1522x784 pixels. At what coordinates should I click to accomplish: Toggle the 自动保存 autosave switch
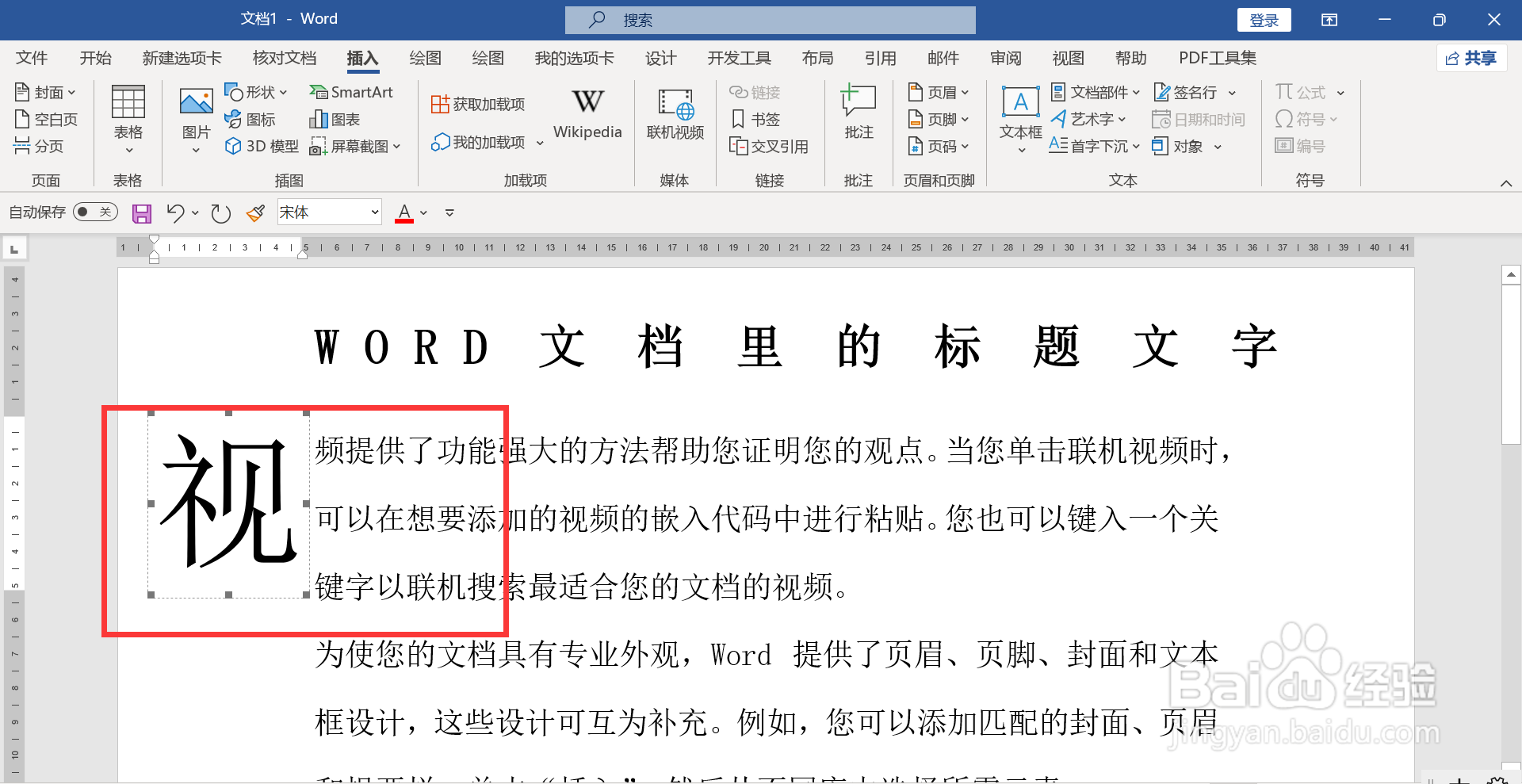click(x=94, y=212)
